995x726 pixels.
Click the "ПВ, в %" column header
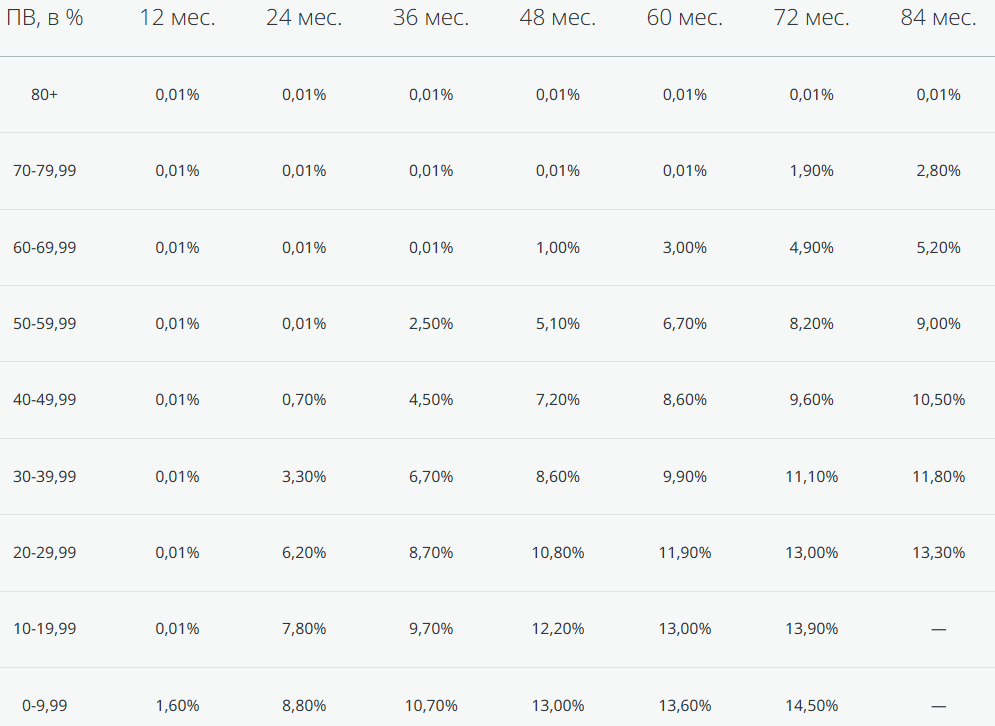45,18
